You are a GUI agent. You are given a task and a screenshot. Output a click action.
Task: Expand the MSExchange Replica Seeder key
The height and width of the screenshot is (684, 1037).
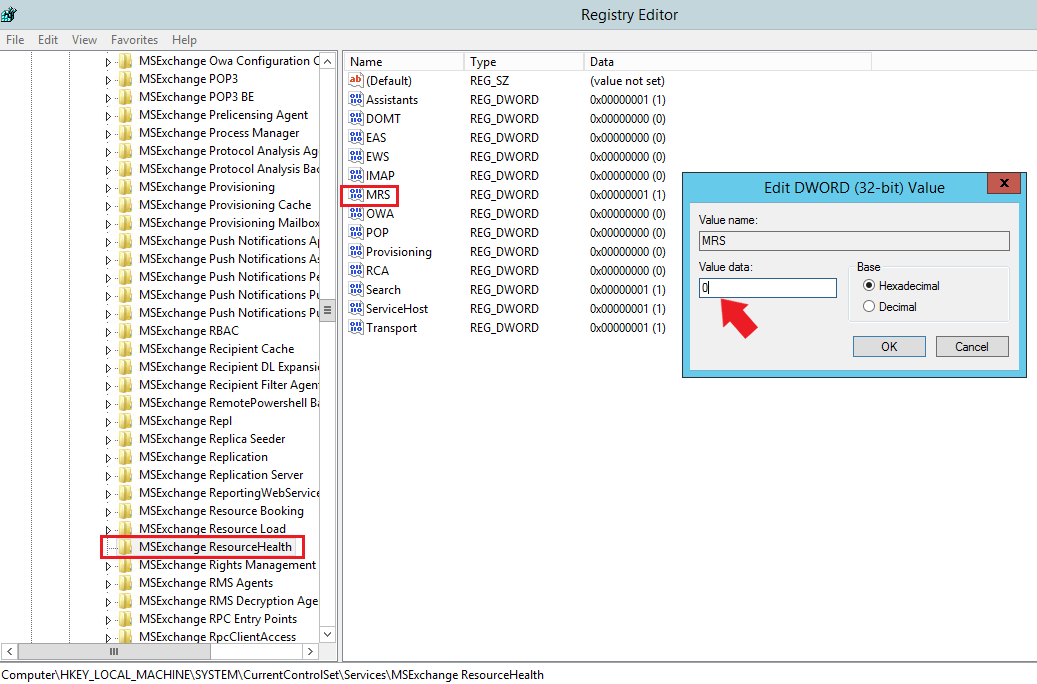tap(108, 440)
